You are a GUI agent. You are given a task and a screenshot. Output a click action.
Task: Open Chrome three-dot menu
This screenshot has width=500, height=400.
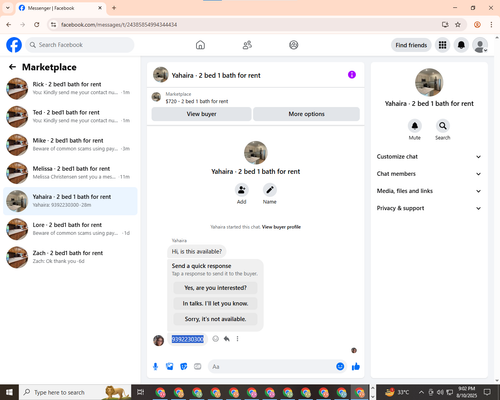491,25
